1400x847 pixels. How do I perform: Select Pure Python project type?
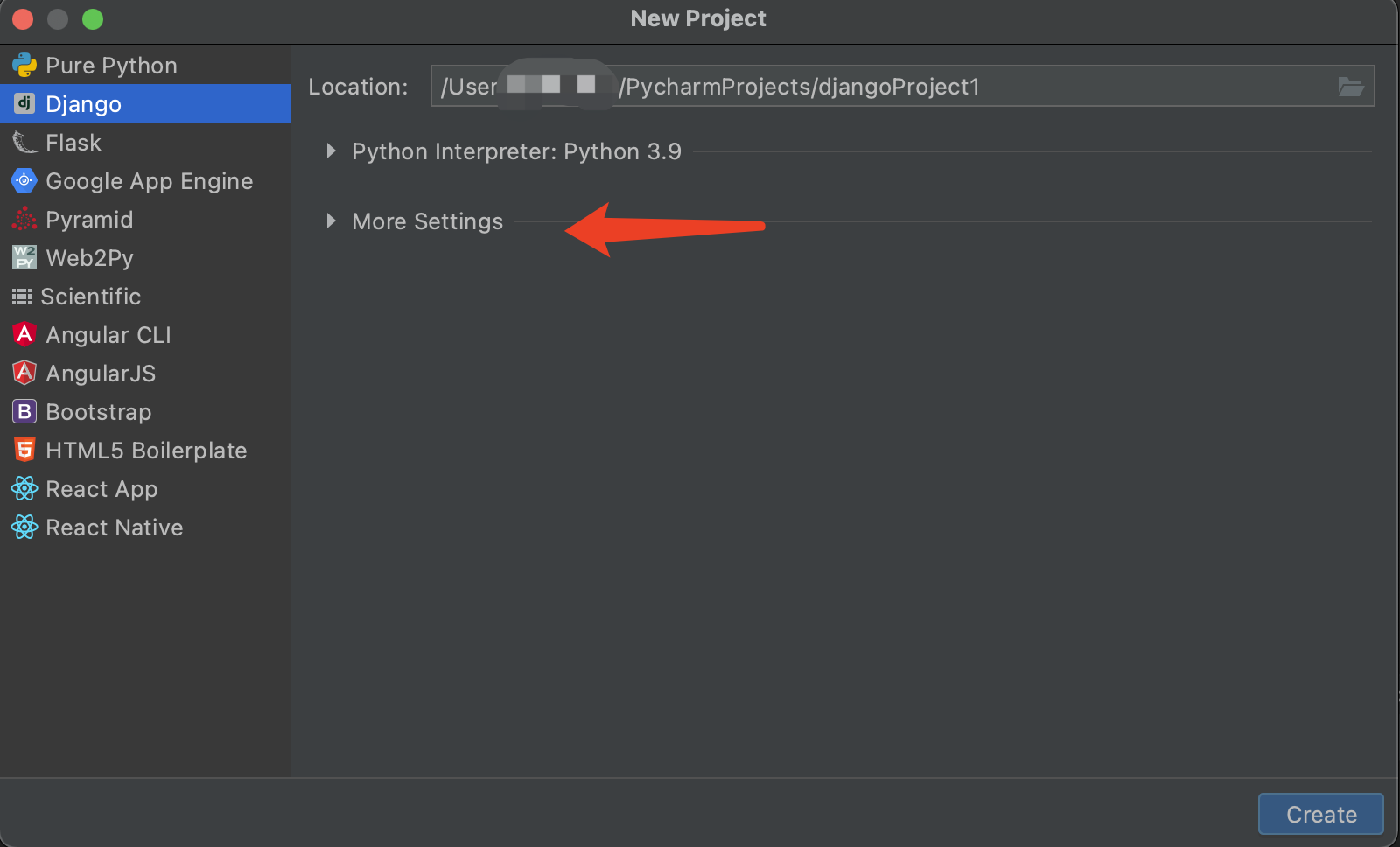pos(145,66)
